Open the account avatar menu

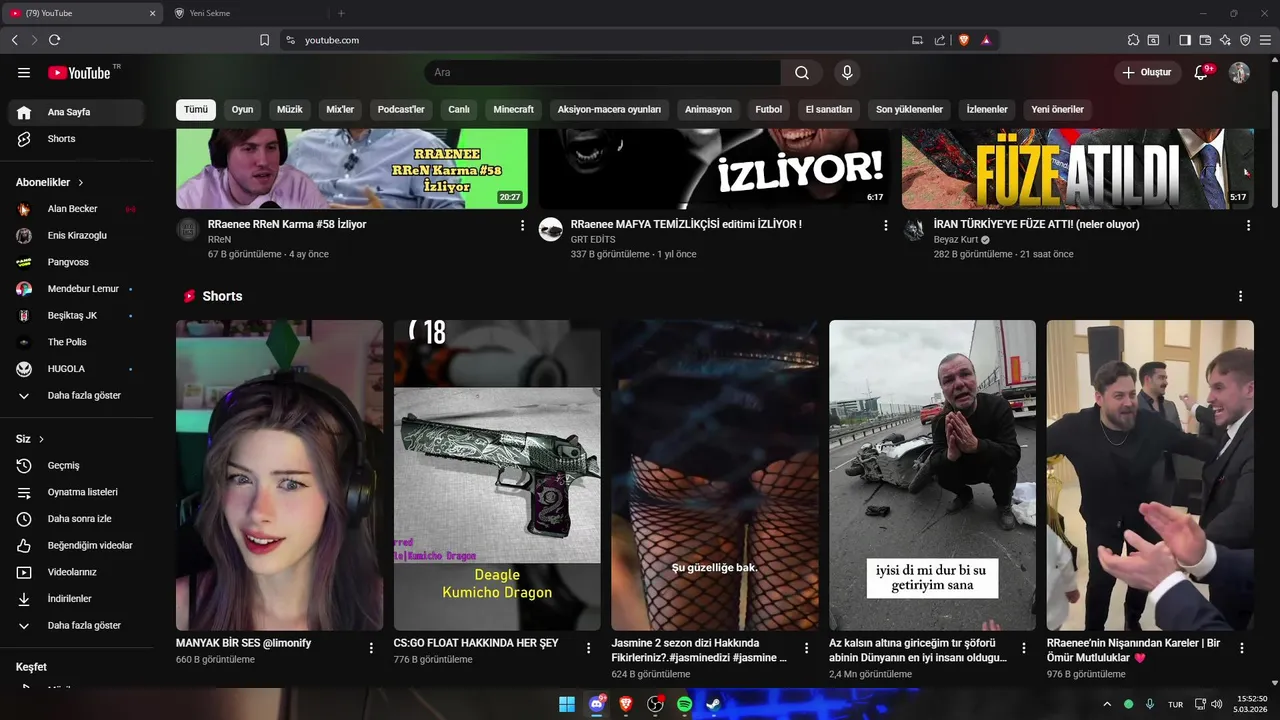tap(1239, 72)
